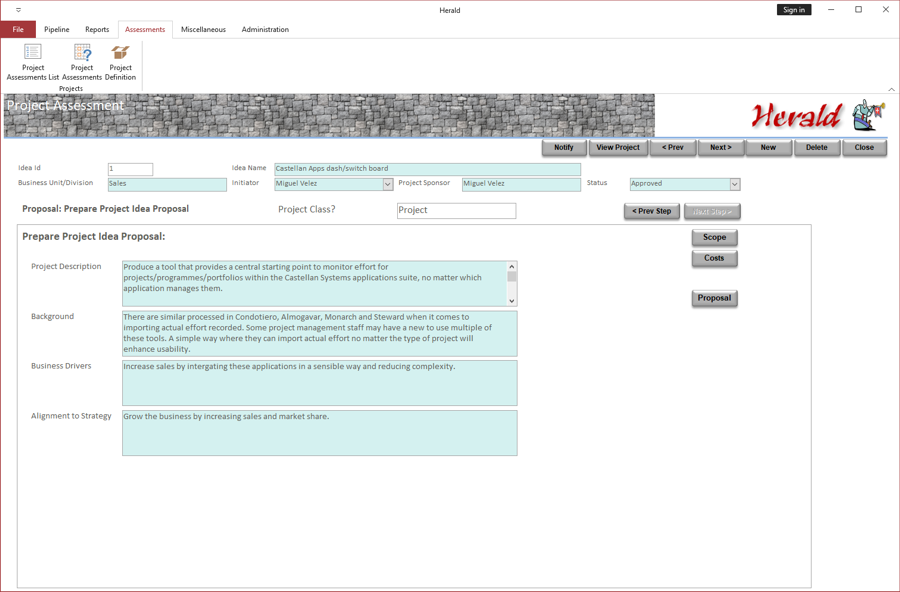Open the File tab

pyautogui.click(x=18, y=29)
